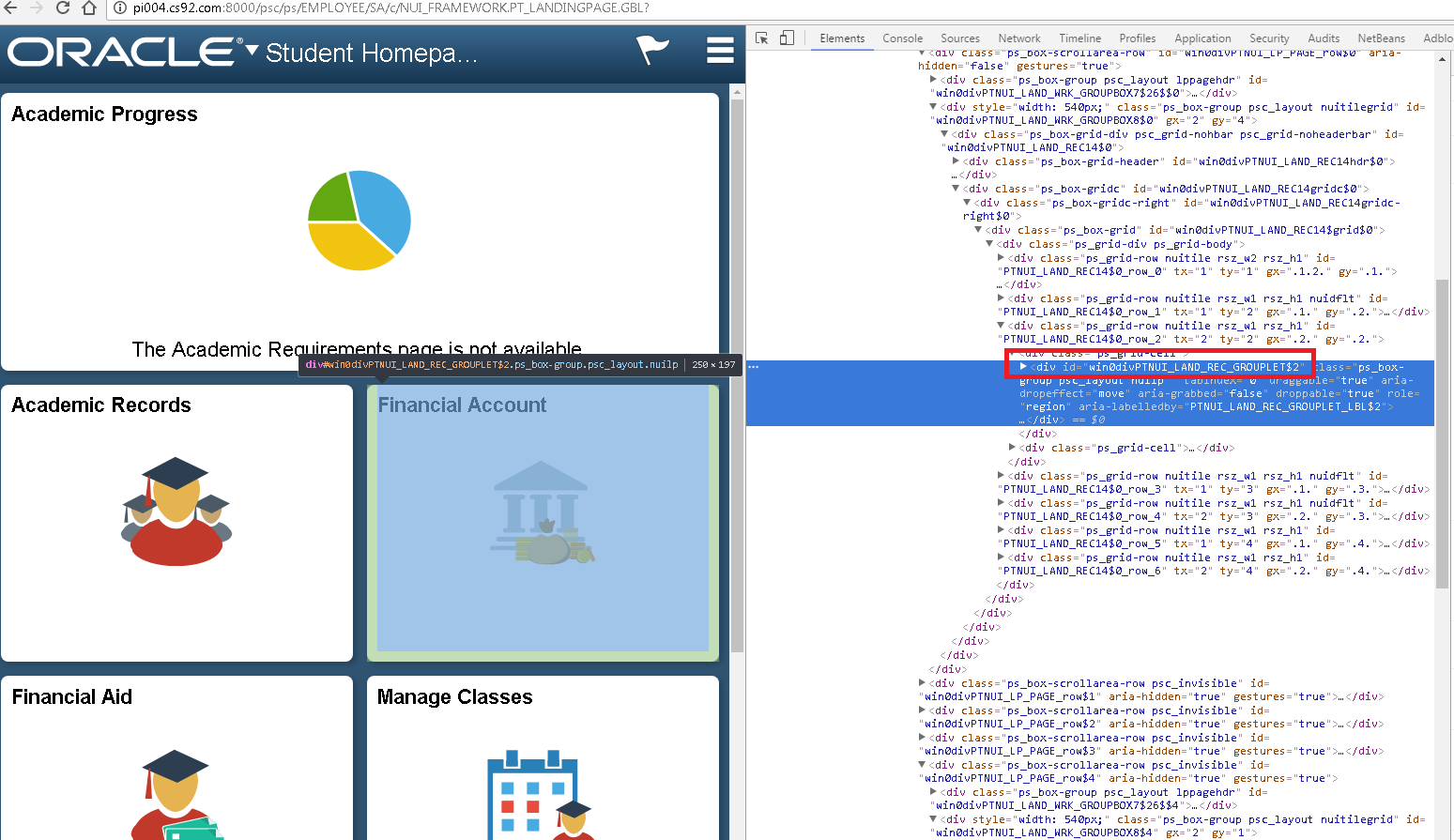Switch to the Profiles tab

[x=1138, y=38]
